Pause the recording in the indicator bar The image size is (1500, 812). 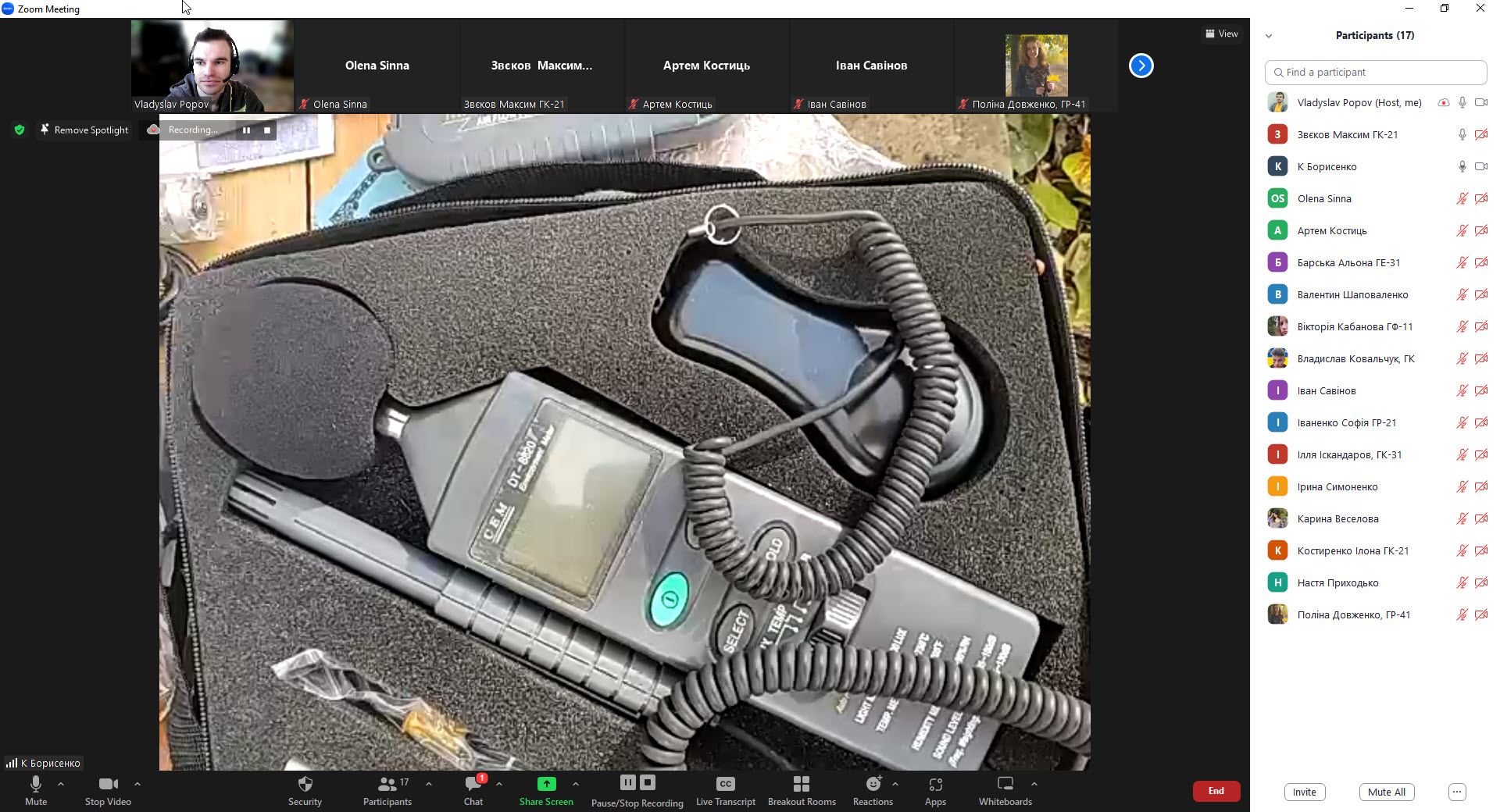tap(246, 130)
